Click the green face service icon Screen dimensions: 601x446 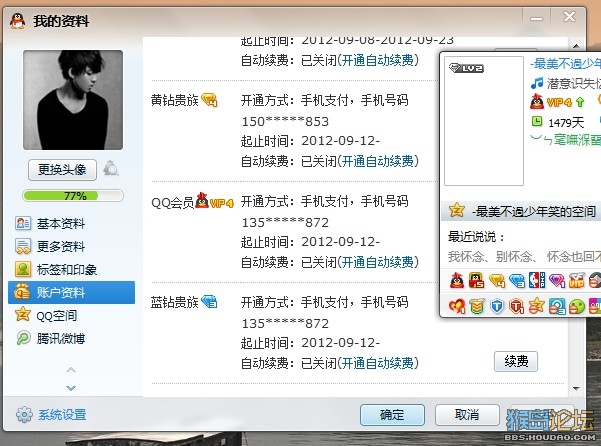click(x=576, y=307)
